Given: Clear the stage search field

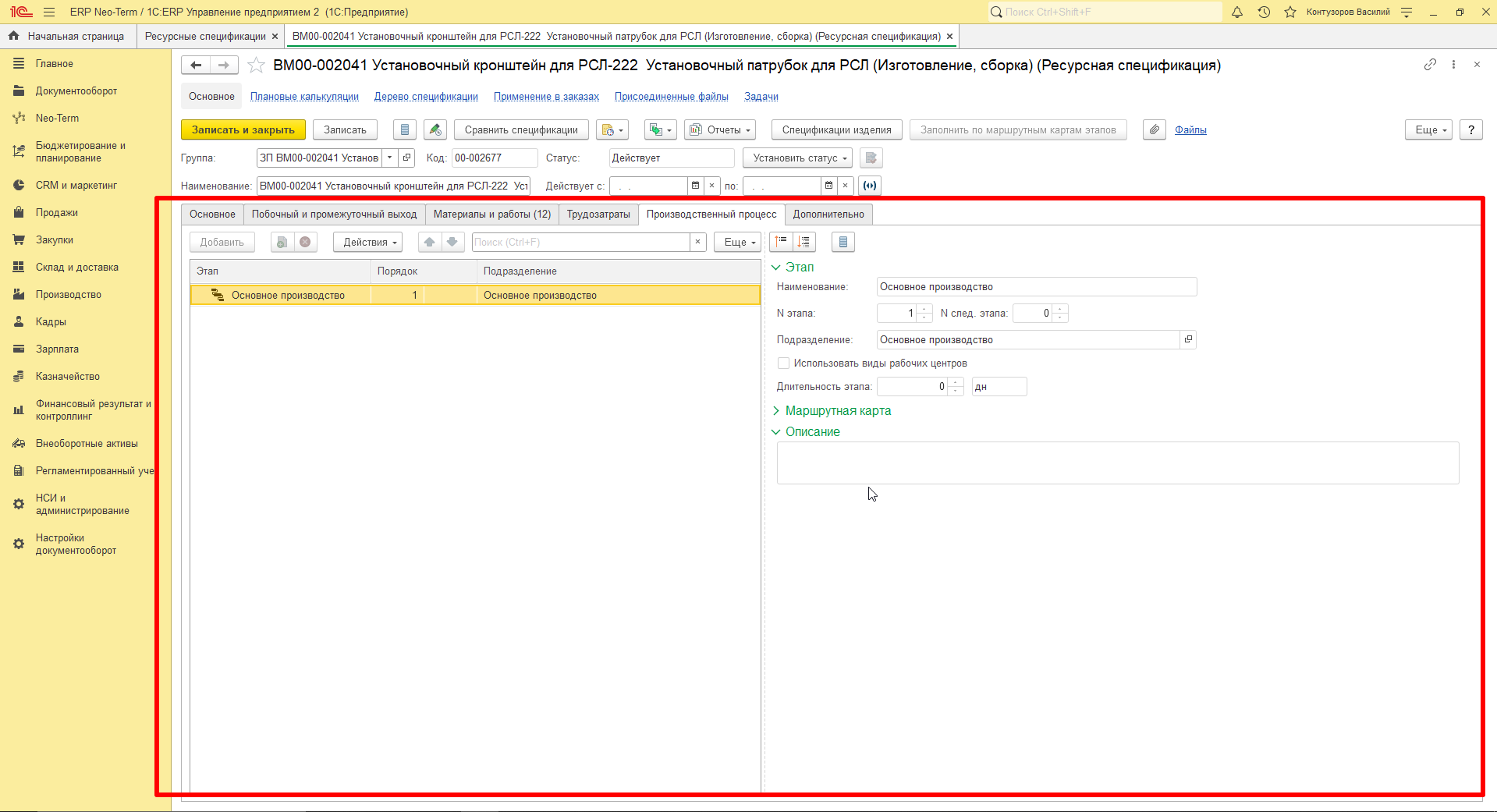Looking at the screenshot, I should point(698,243).
